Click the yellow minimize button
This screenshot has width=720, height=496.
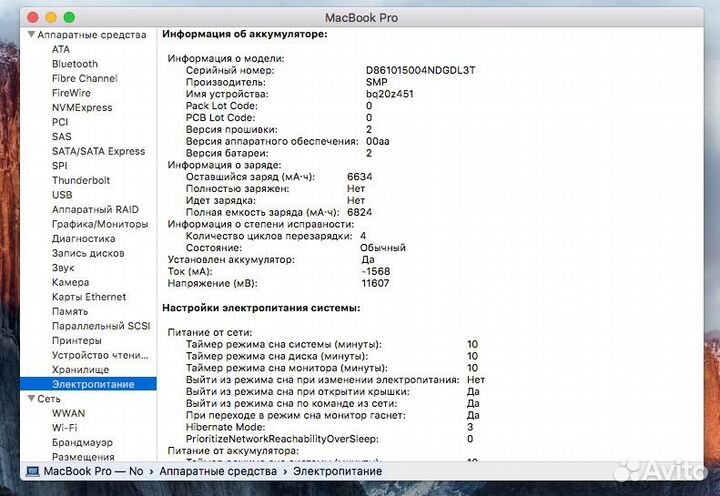click(51, 17)
